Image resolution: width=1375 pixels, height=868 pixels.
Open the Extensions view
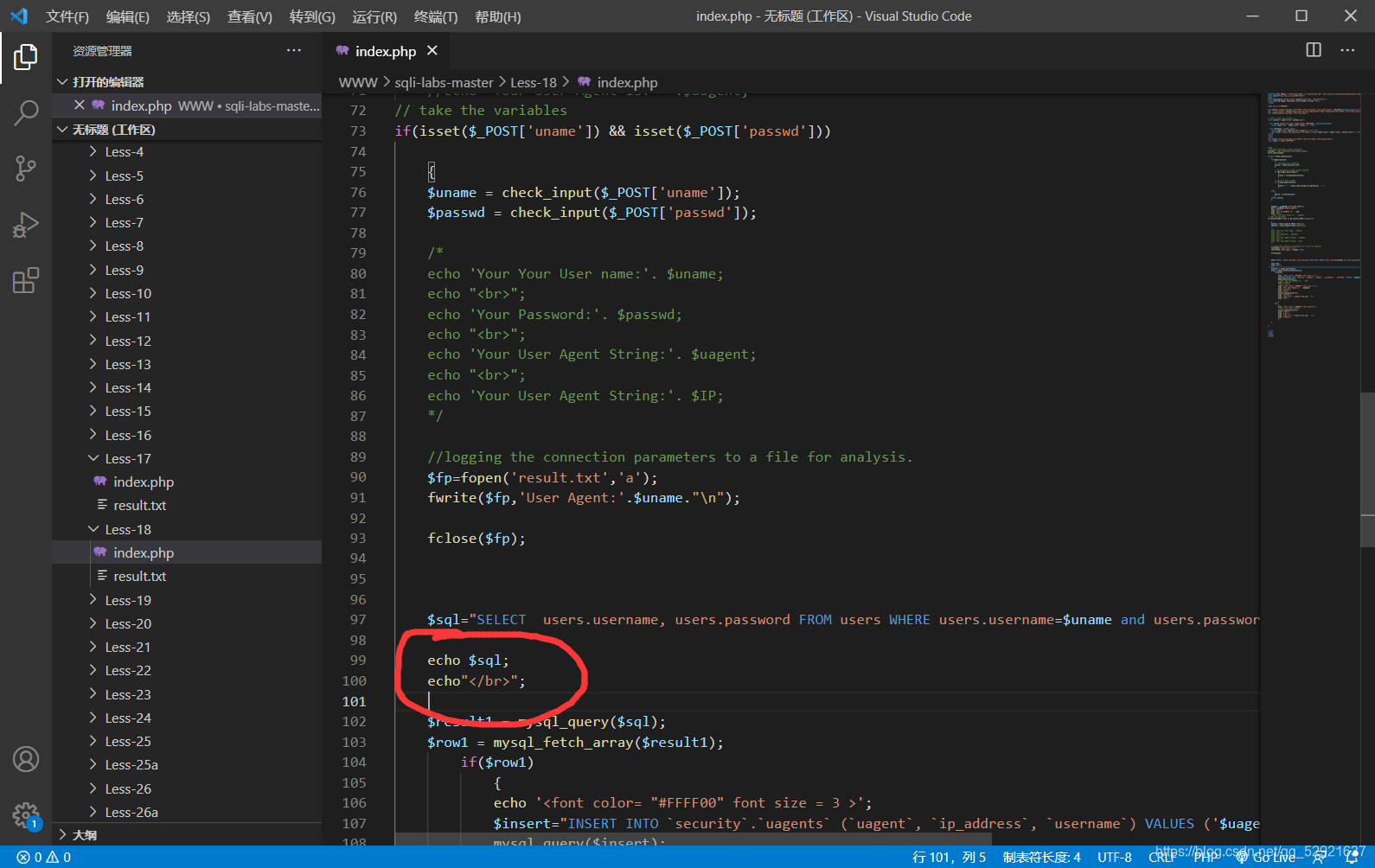(x=26, y=281)
